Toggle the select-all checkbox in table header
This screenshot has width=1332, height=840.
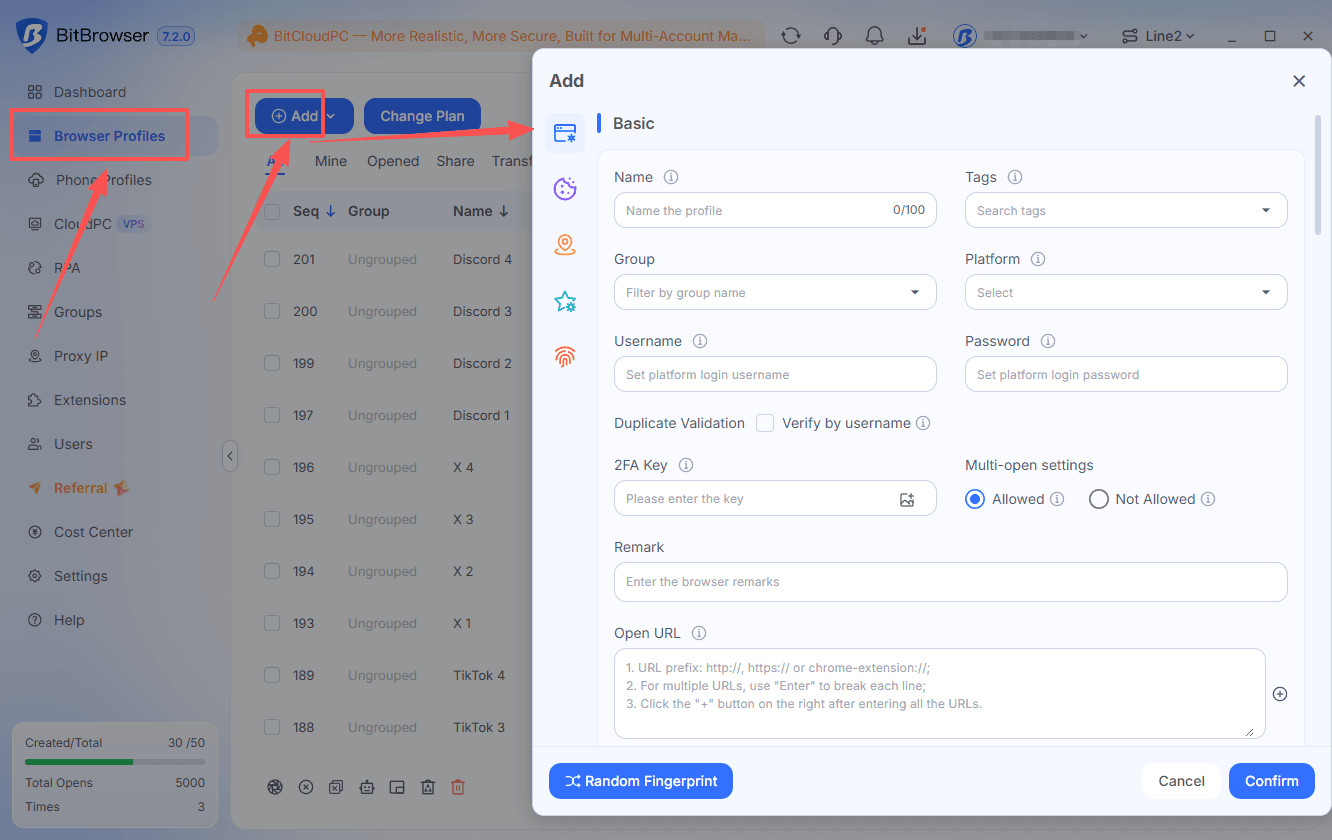click(272, 211)
